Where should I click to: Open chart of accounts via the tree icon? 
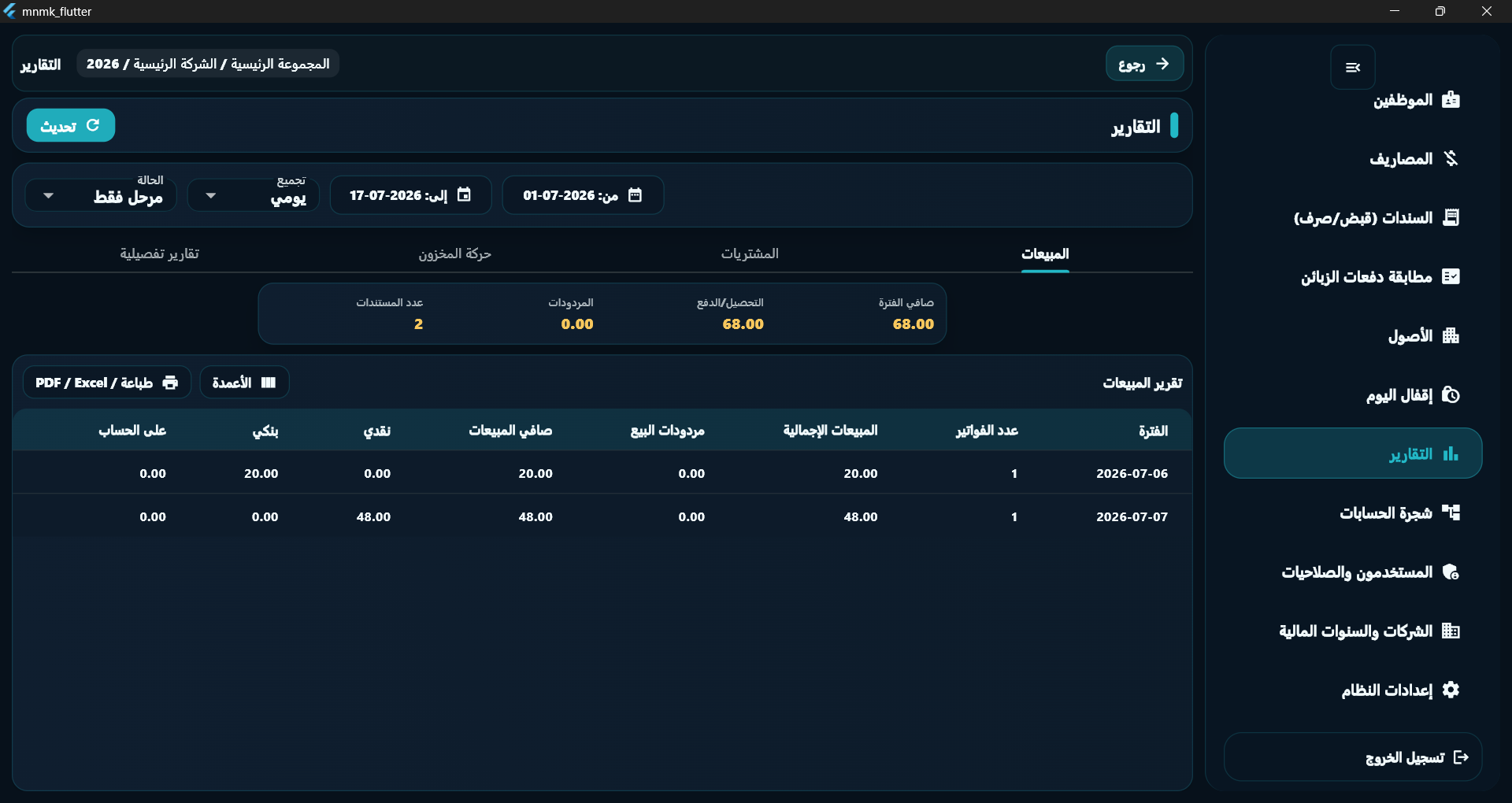[1451, 513]
